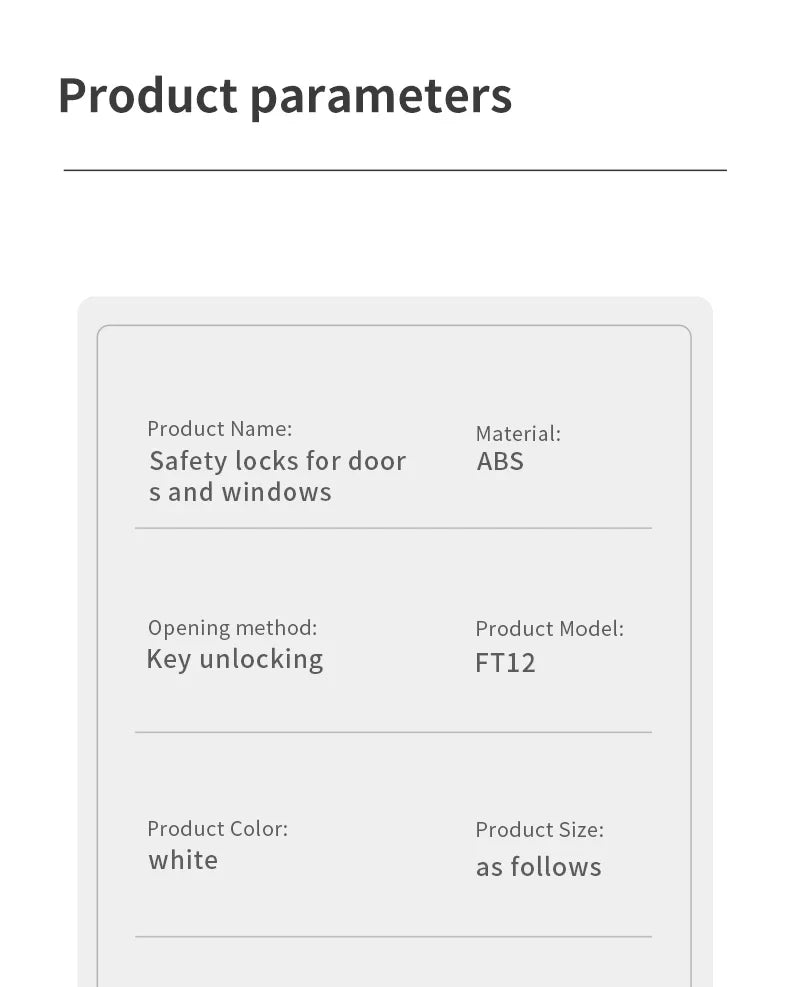Click the word "parameters" in the heading

point(380,98)
